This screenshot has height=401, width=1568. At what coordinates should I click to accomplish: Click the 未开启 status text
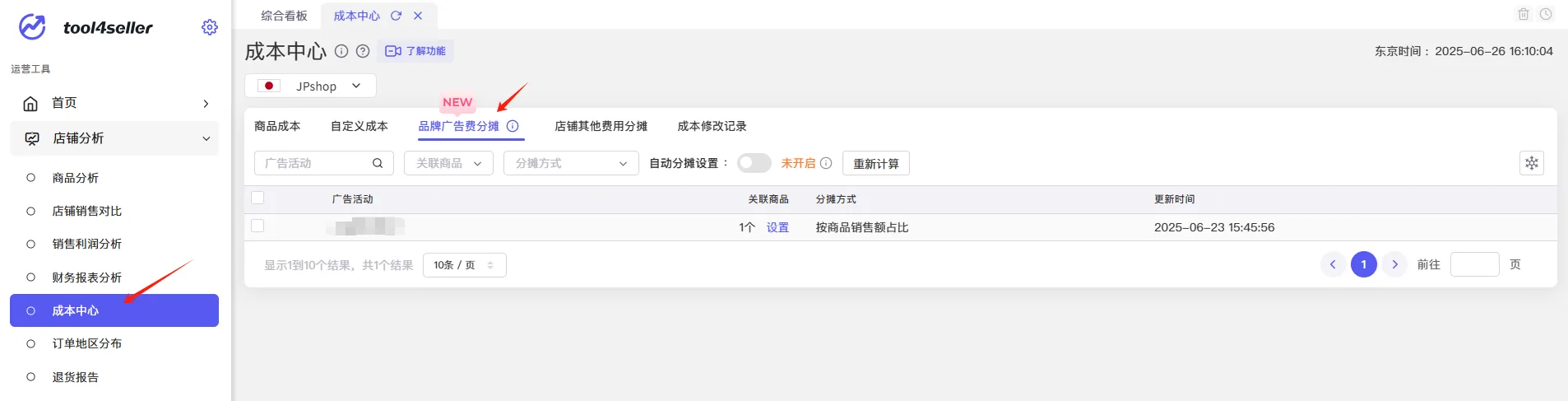click(798, 163)
